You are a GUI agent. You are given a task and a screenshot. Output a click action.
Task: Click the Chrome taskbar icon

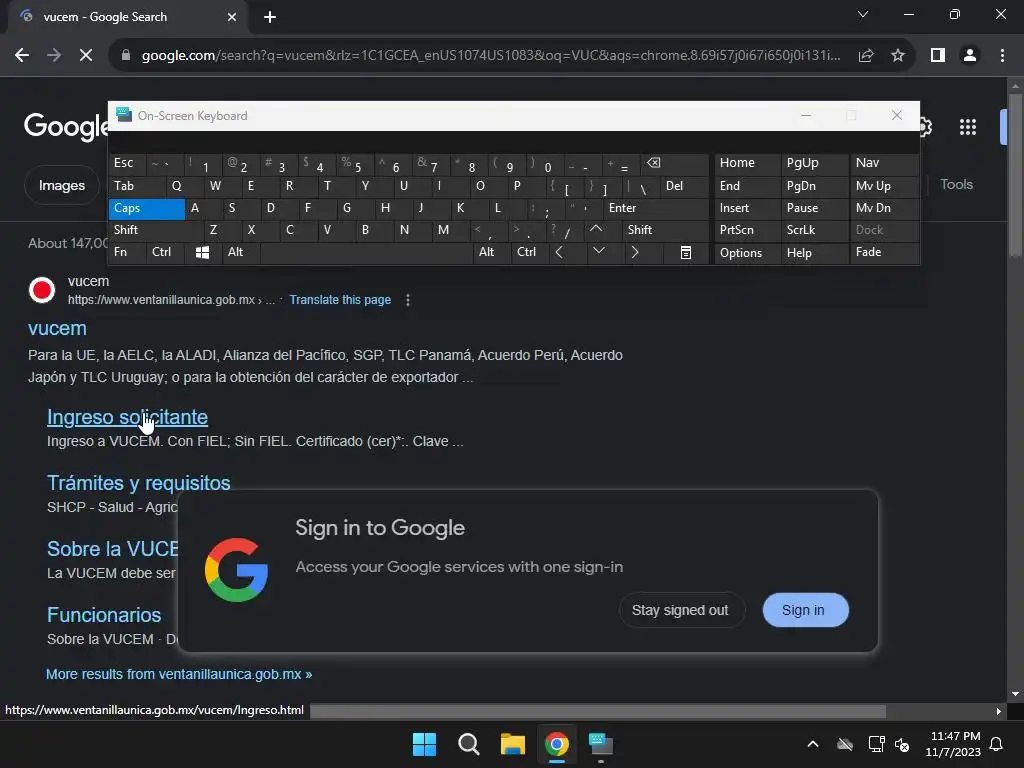click(556, 744)
